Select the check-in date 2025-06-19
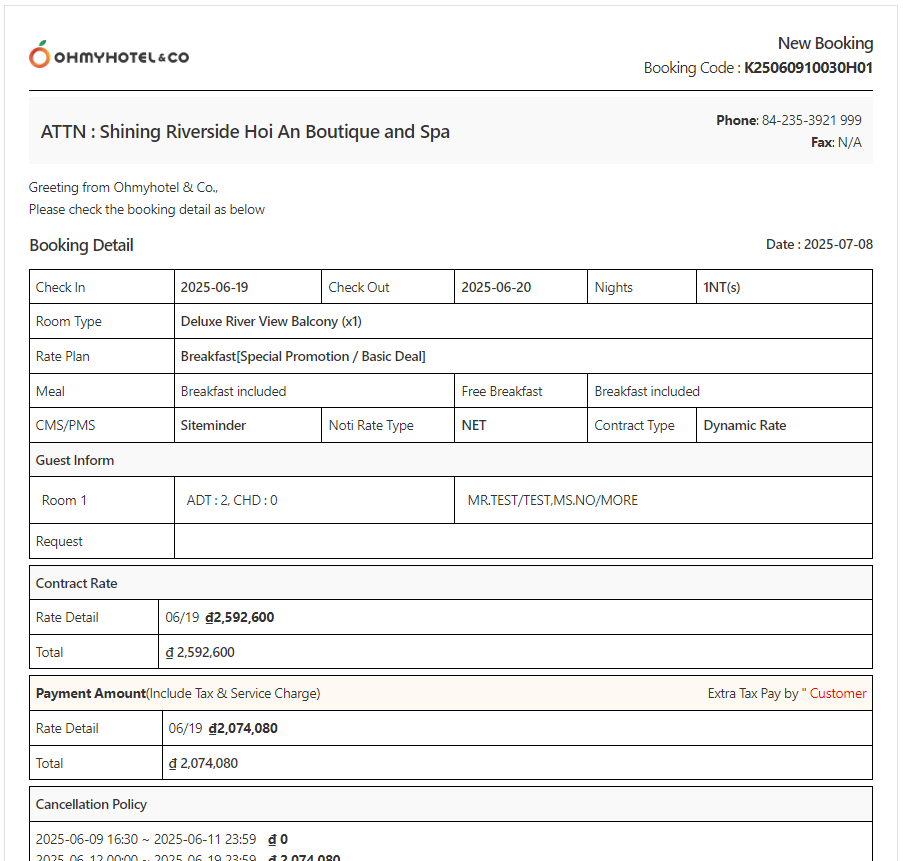 click(x=214, y=287)
